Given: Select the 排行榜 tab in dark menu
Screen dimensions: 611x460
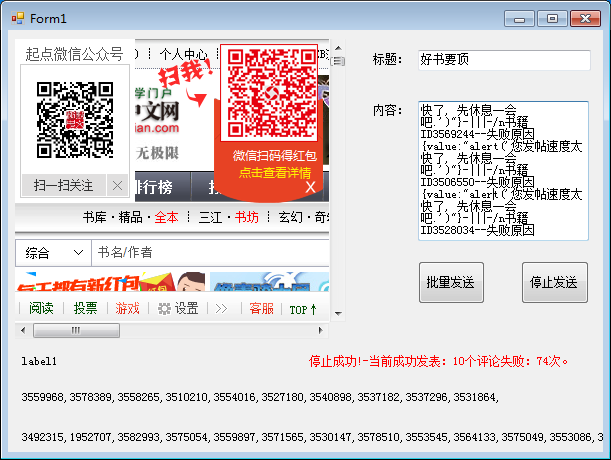Looking at the screenshot, I should point(154,187).
